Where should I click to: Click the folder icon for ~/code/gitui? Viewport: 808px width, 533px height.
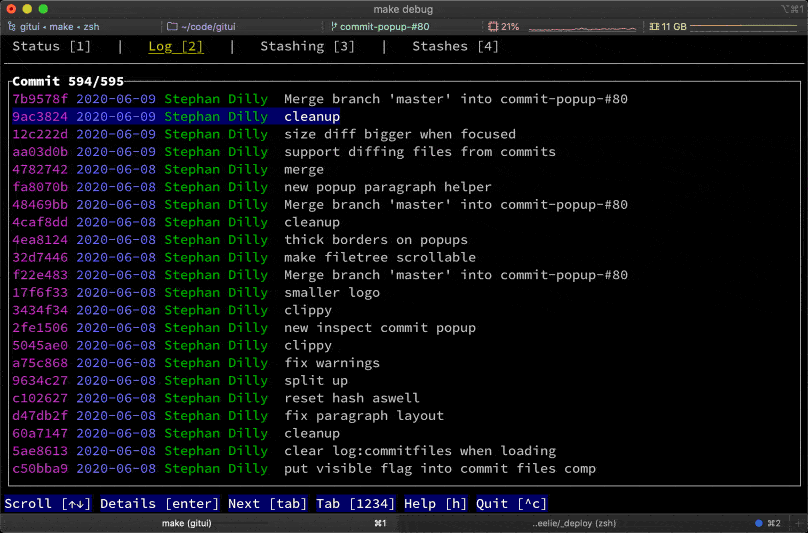tap(172, 26)
